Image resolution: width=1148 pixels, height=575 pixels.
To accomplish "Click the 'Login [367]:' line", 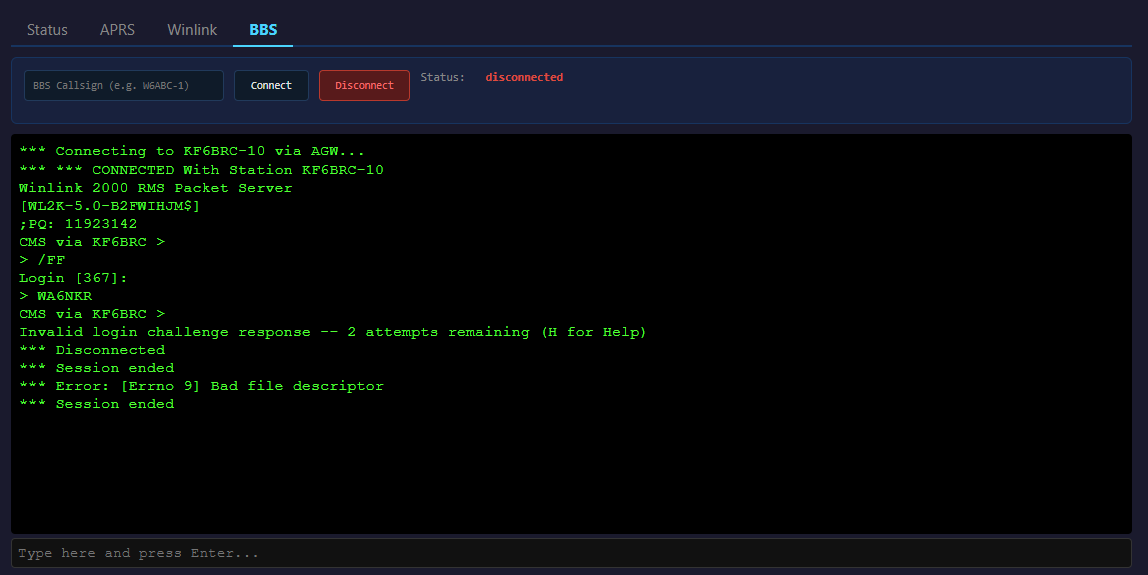I will [x=73, y=278].
